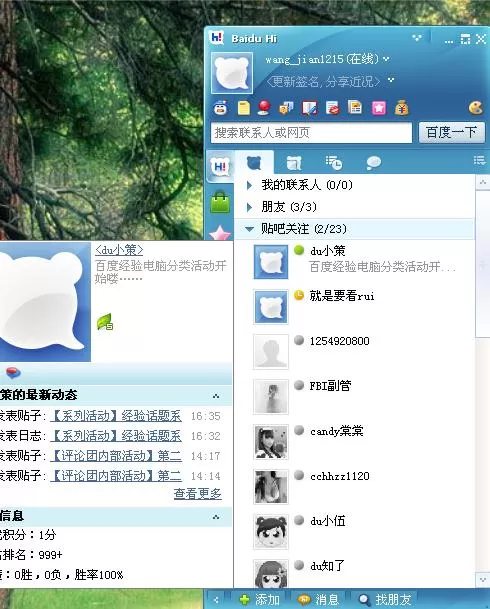Click the green leaf badge in profile card
490x609 pixels.
pyautogui.click(x=105, y=322)
